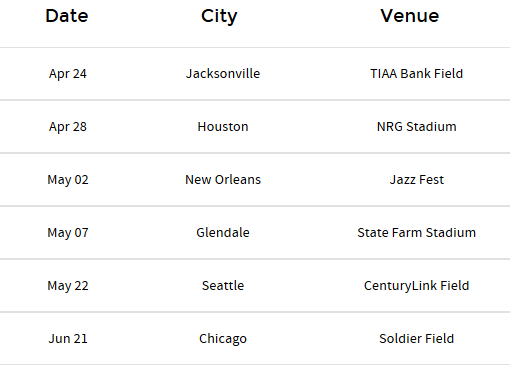
Task: Click the City column header
Action: (219, 17)
